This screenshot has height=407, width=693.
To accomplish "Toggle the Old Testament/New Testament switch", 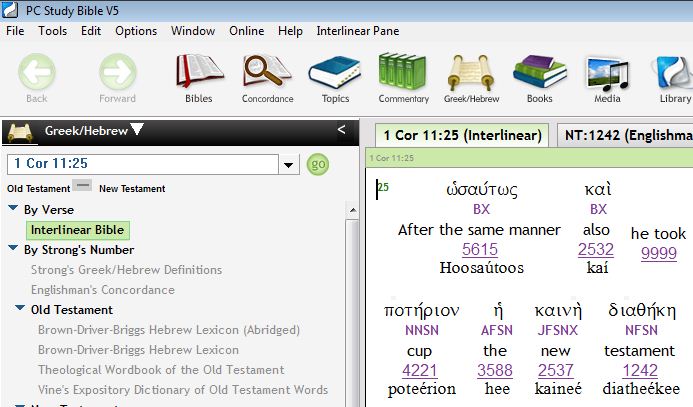I will (x=84, y=187).
